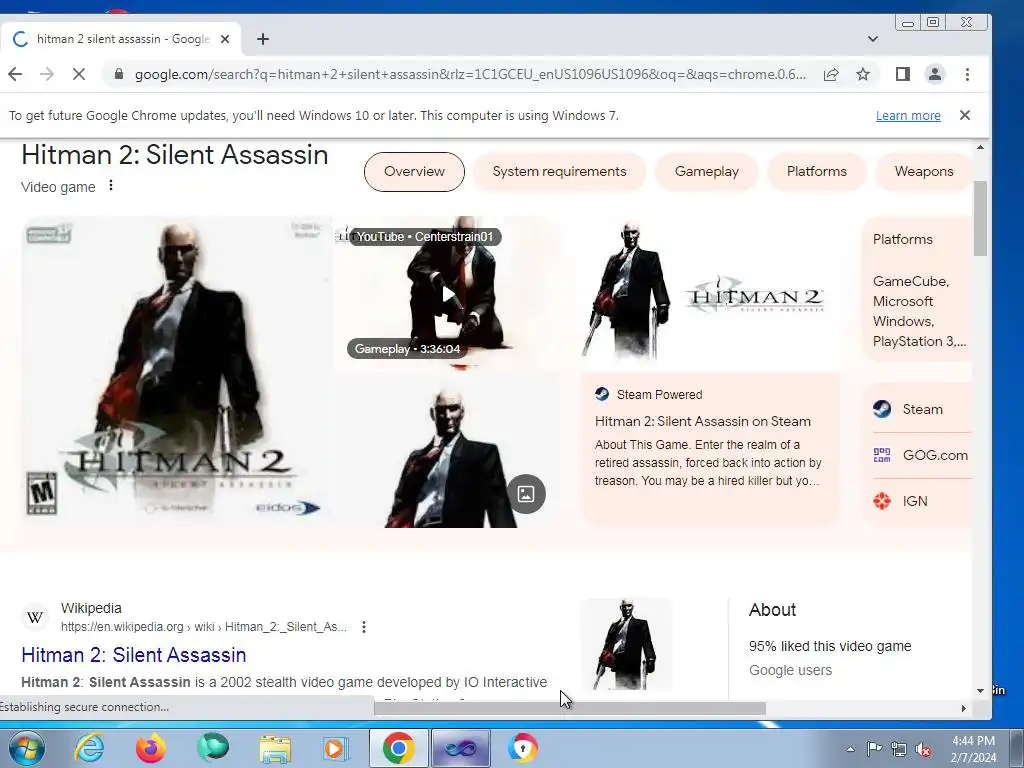Stop loading the page with the X button
The width and height of the screenshot is (1024, 768).
pos(78,74)
